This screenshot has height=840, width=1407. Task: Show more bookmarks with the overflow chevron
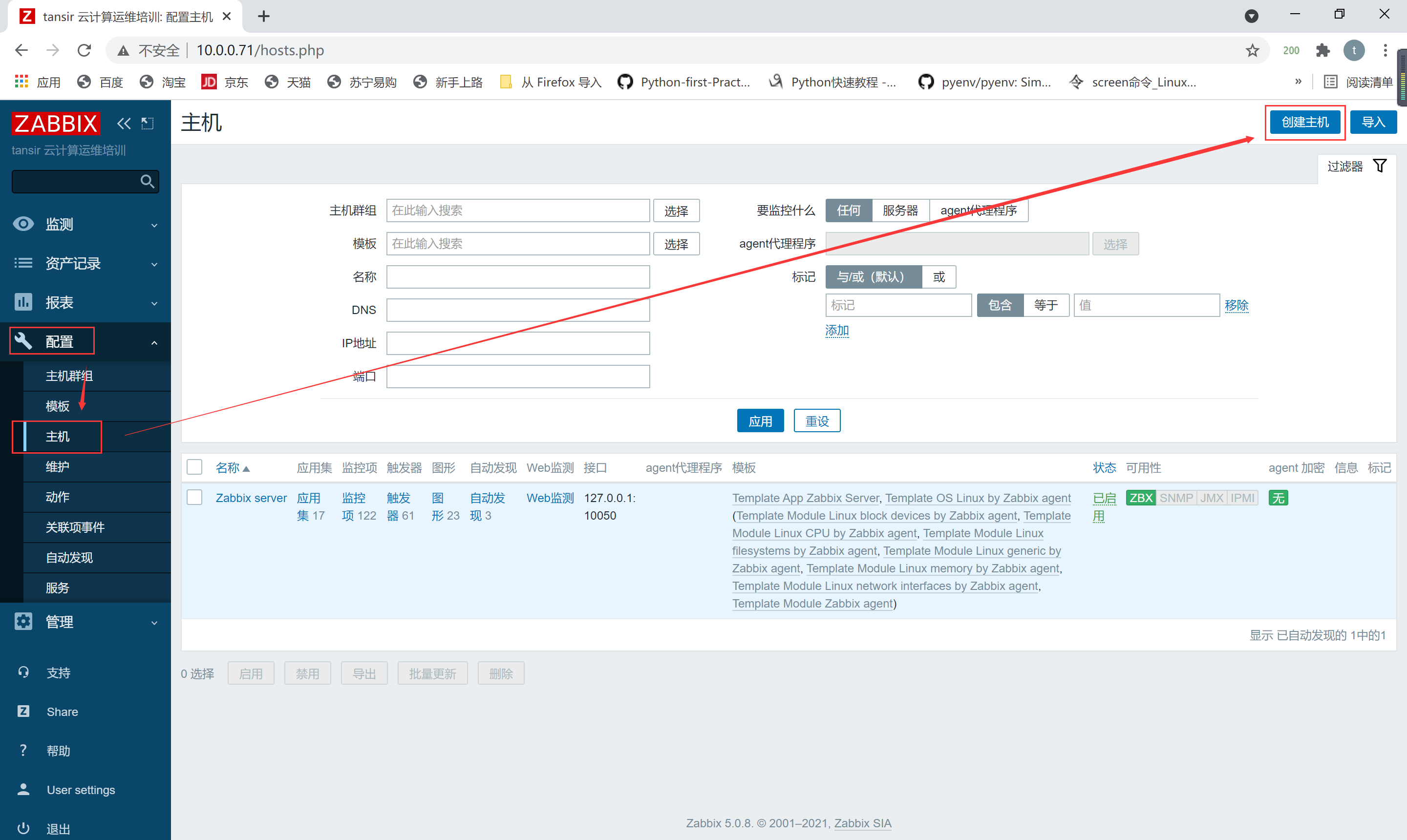click(1298, 82)
